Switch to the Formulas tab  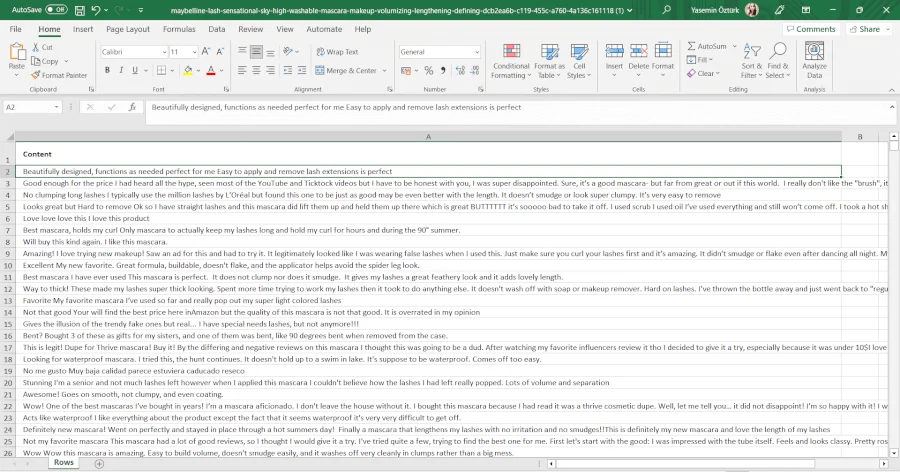coord(179,29)
